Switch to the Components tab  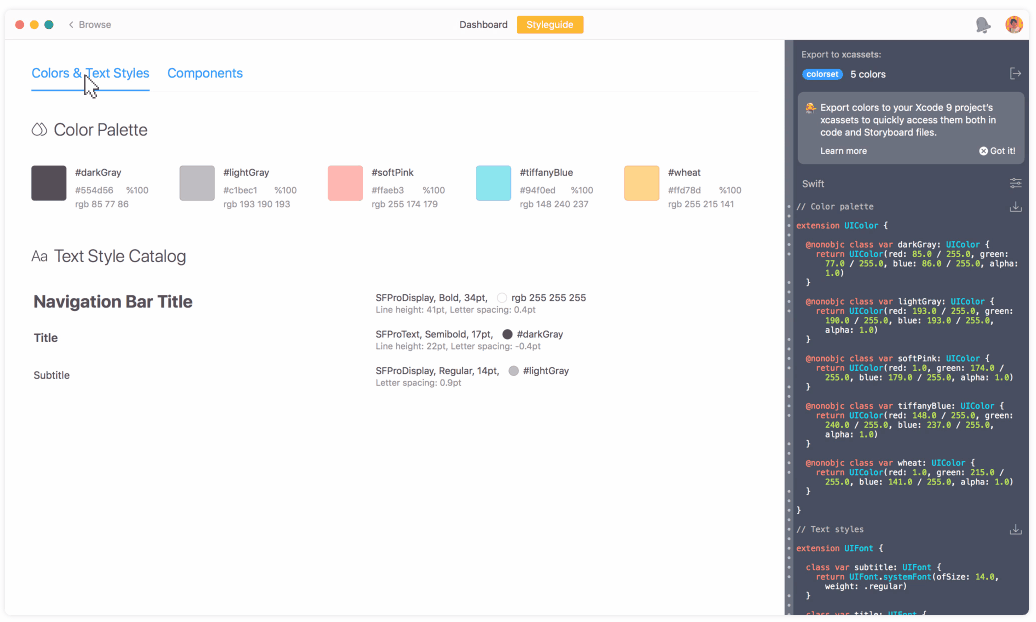click(205, 73)
